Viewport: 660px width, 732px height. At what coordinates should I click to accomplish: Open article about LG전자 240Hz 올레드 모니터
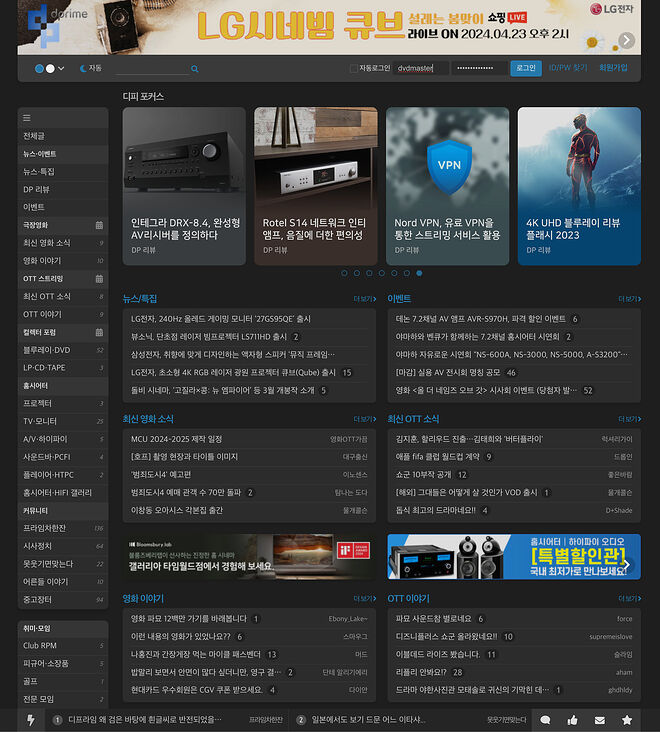(x=221, y=319)
